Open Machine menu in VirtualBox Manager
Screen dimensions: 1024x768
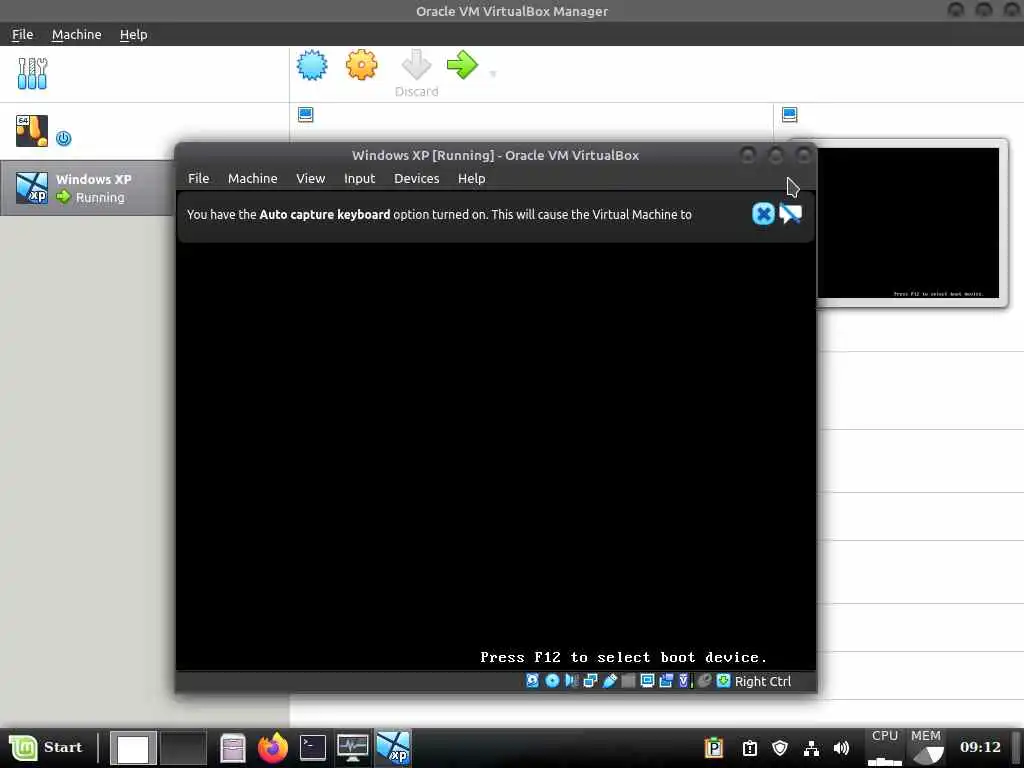point(76,35)
